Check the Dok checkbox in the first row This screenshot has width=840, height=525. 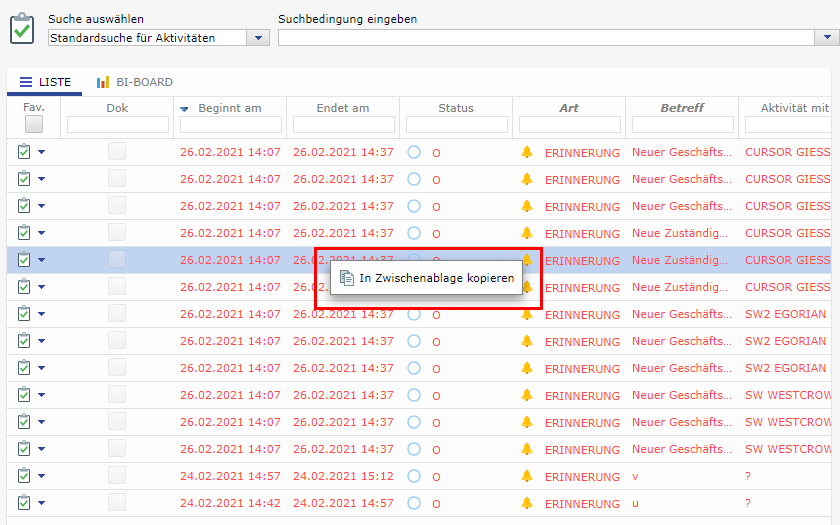(117, 152)
